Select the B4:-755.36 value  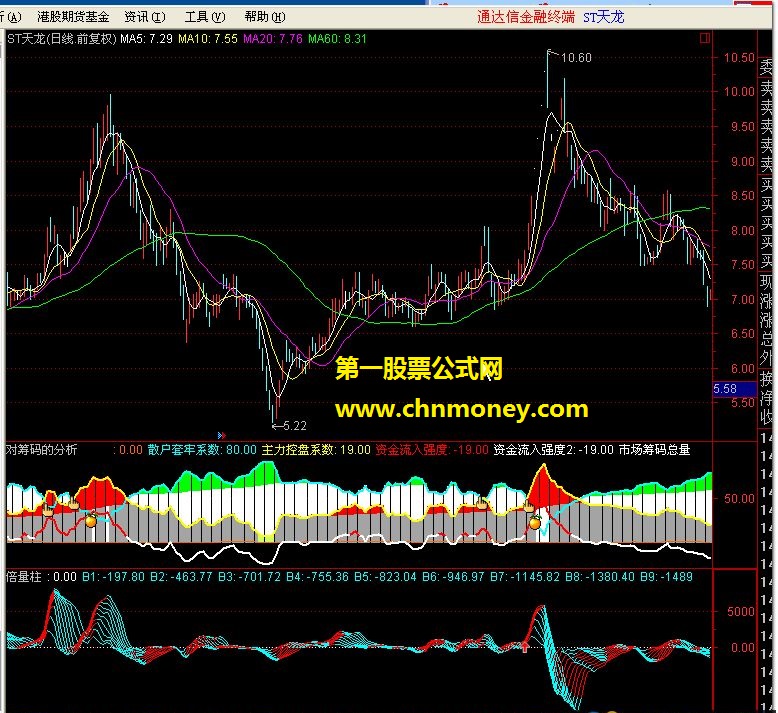click(x=318, y=577)
